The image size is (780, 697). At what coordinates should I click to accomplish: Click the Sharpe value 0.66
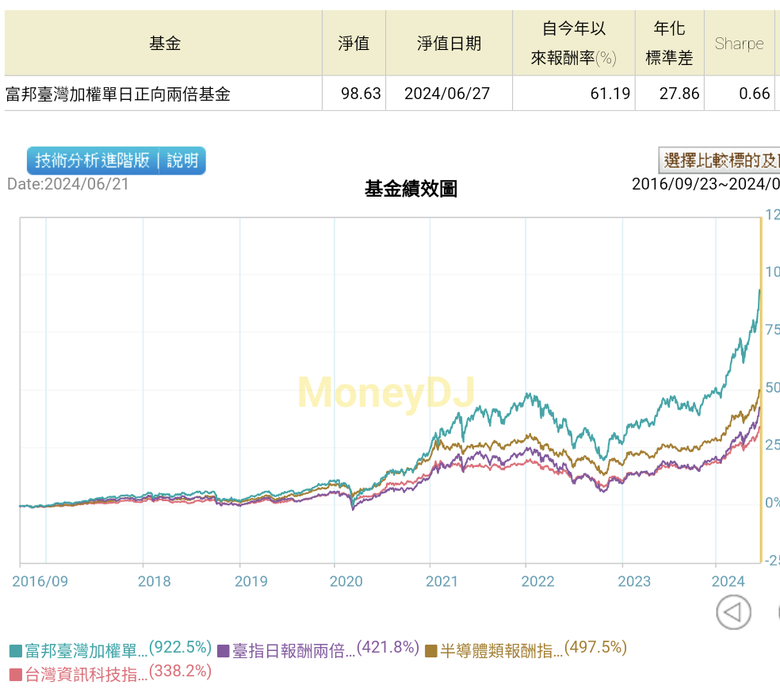point(754,94)
